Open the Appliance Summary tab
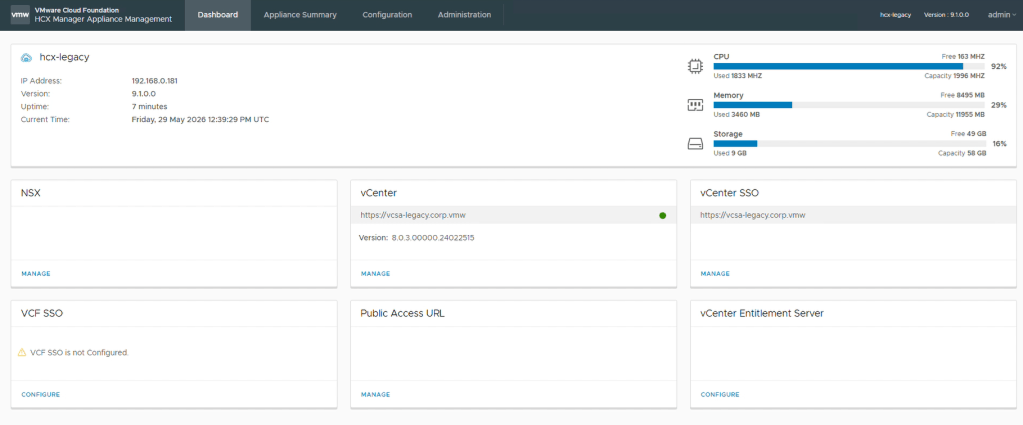Screen dimensions: 1023x425 click(x=300, y=15)
